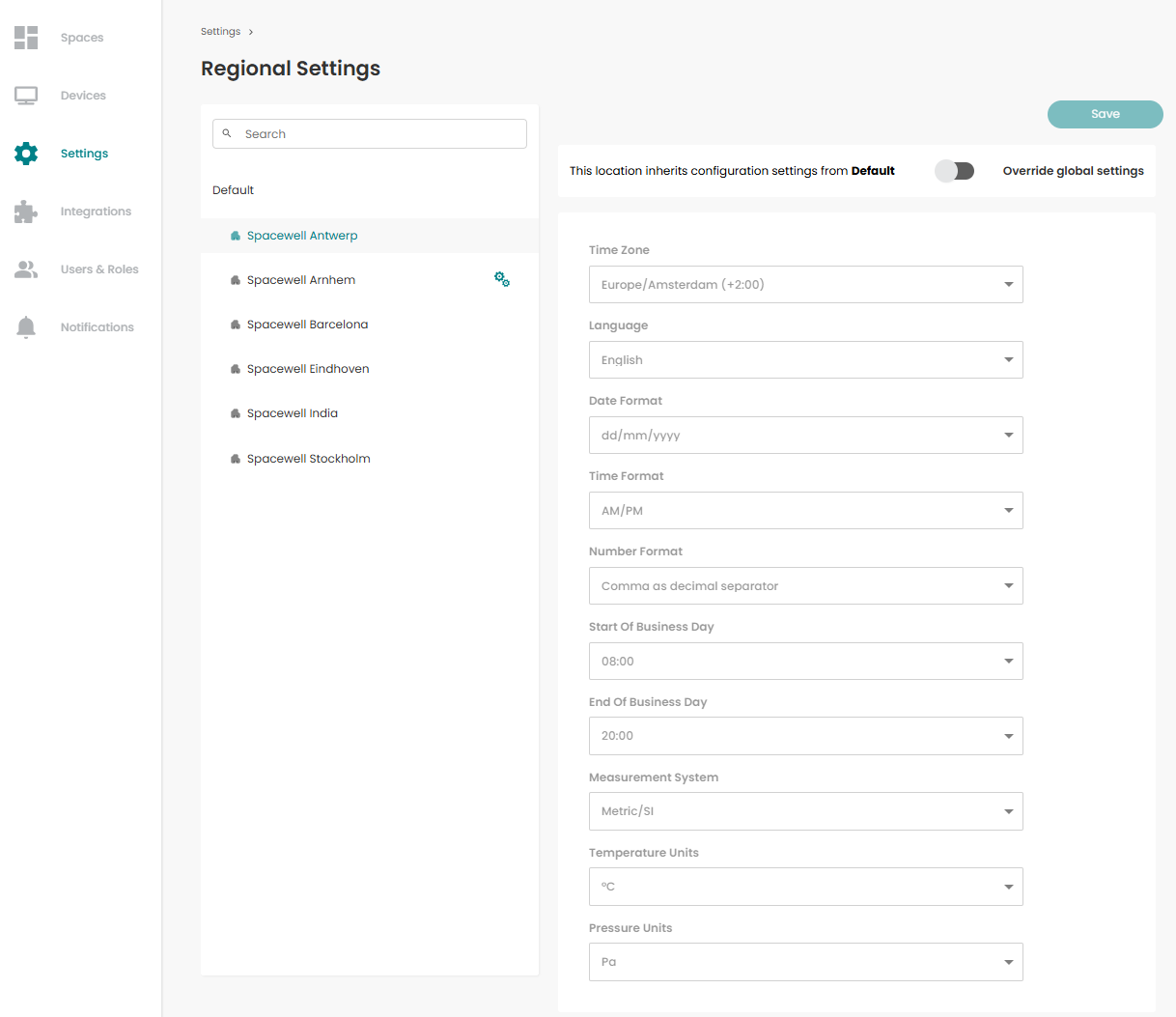The image size is (1176, 1017).
Task: Navigate to Devices menu item
Action: click(83, 96)
